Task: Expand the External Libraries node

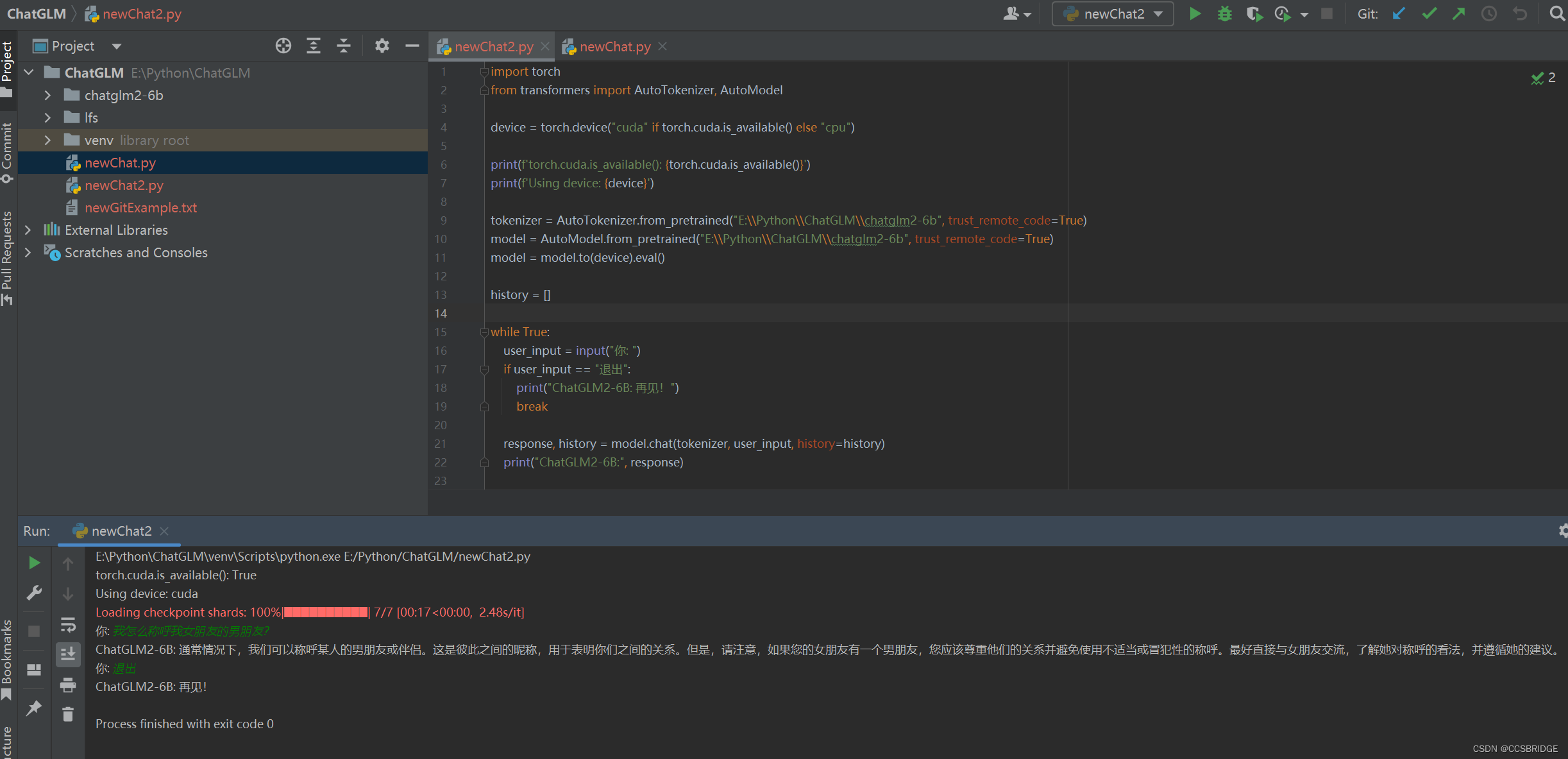Action: click(28, 230)
